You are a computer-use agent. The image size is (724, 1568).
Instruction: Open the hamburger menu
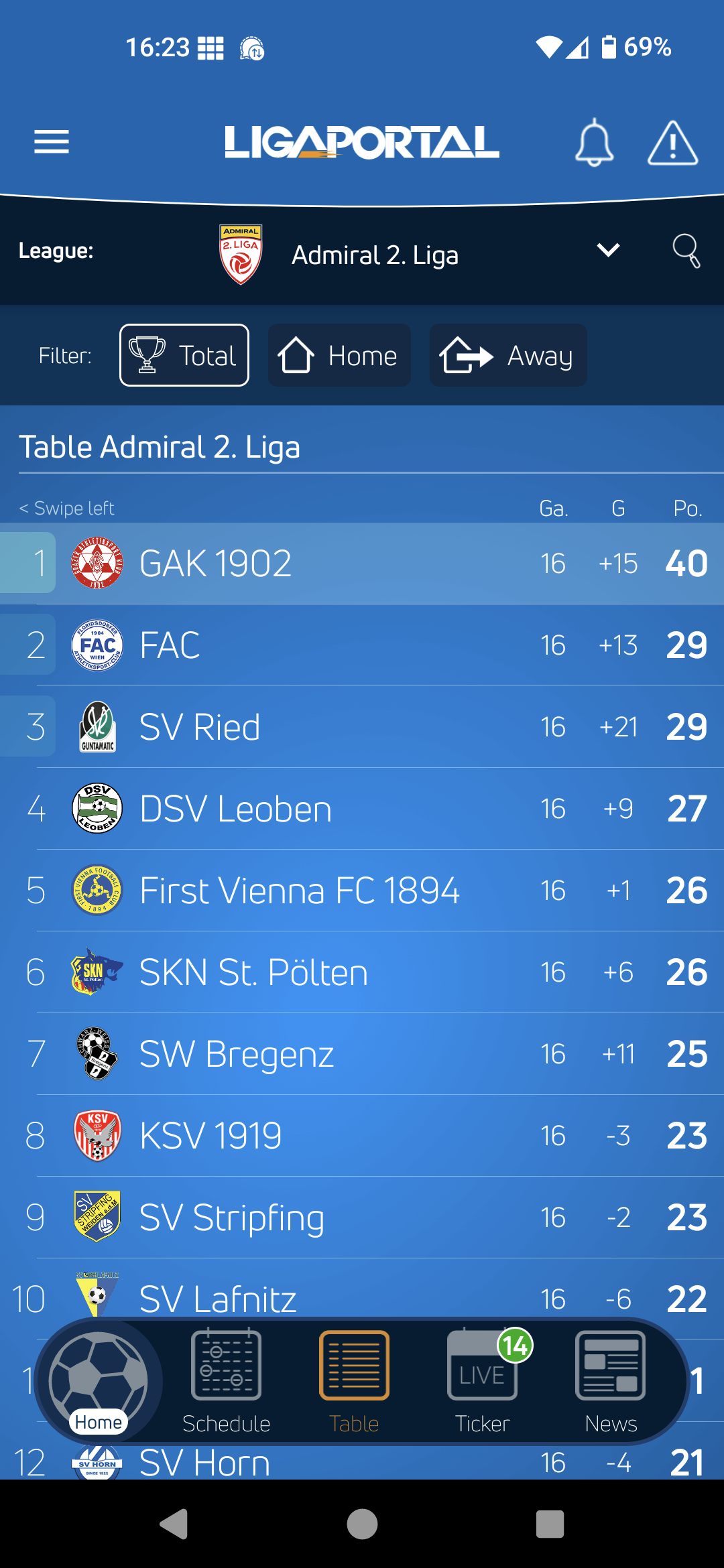[x=52, y=141]
